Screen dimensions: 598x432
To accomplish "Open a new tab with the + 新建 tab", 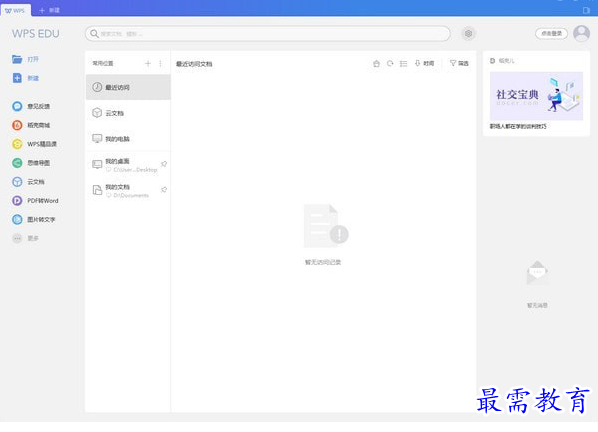I will [50, 10].
